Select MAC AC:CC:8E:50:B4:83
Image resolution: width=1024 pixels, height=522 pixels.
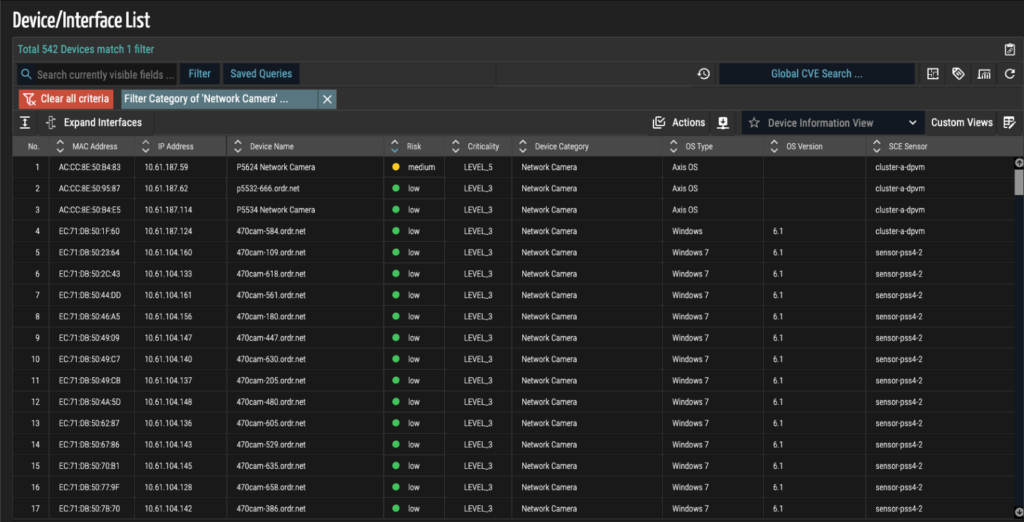click(89, 167)
